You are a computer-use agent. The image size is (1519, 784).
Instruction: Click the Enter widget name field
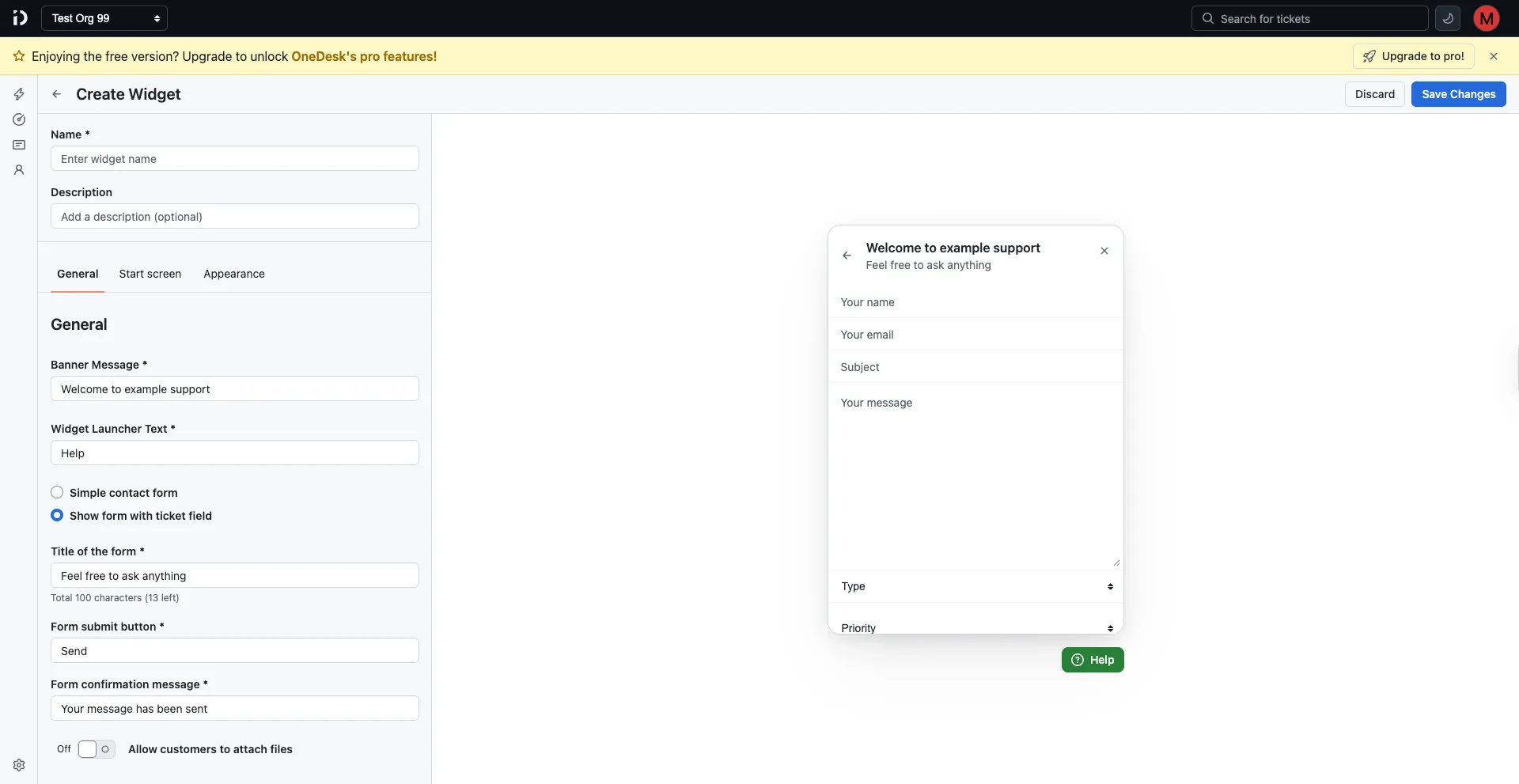[234, 158]
